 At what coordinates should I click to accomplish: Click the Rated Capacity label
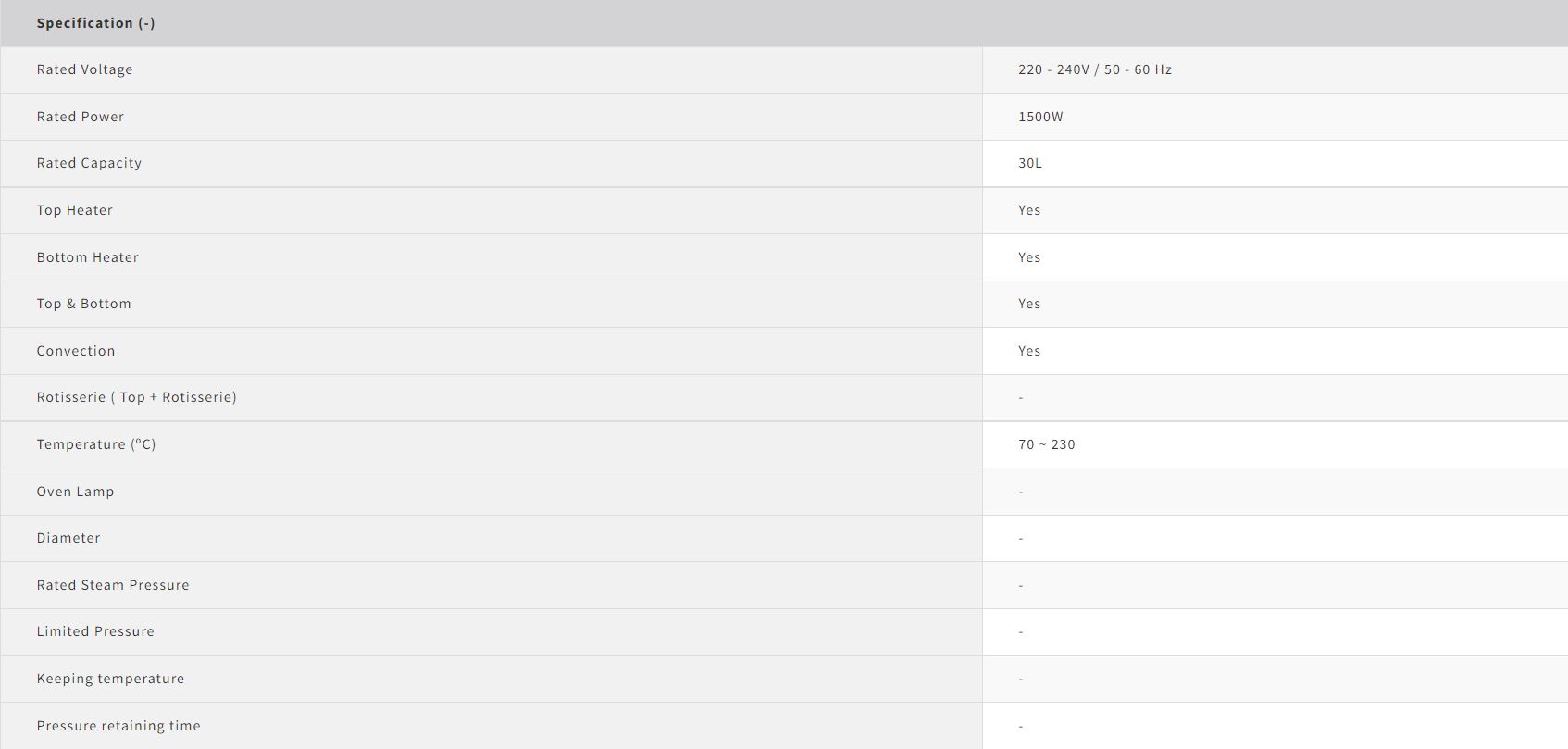click(x=89, y=163)
